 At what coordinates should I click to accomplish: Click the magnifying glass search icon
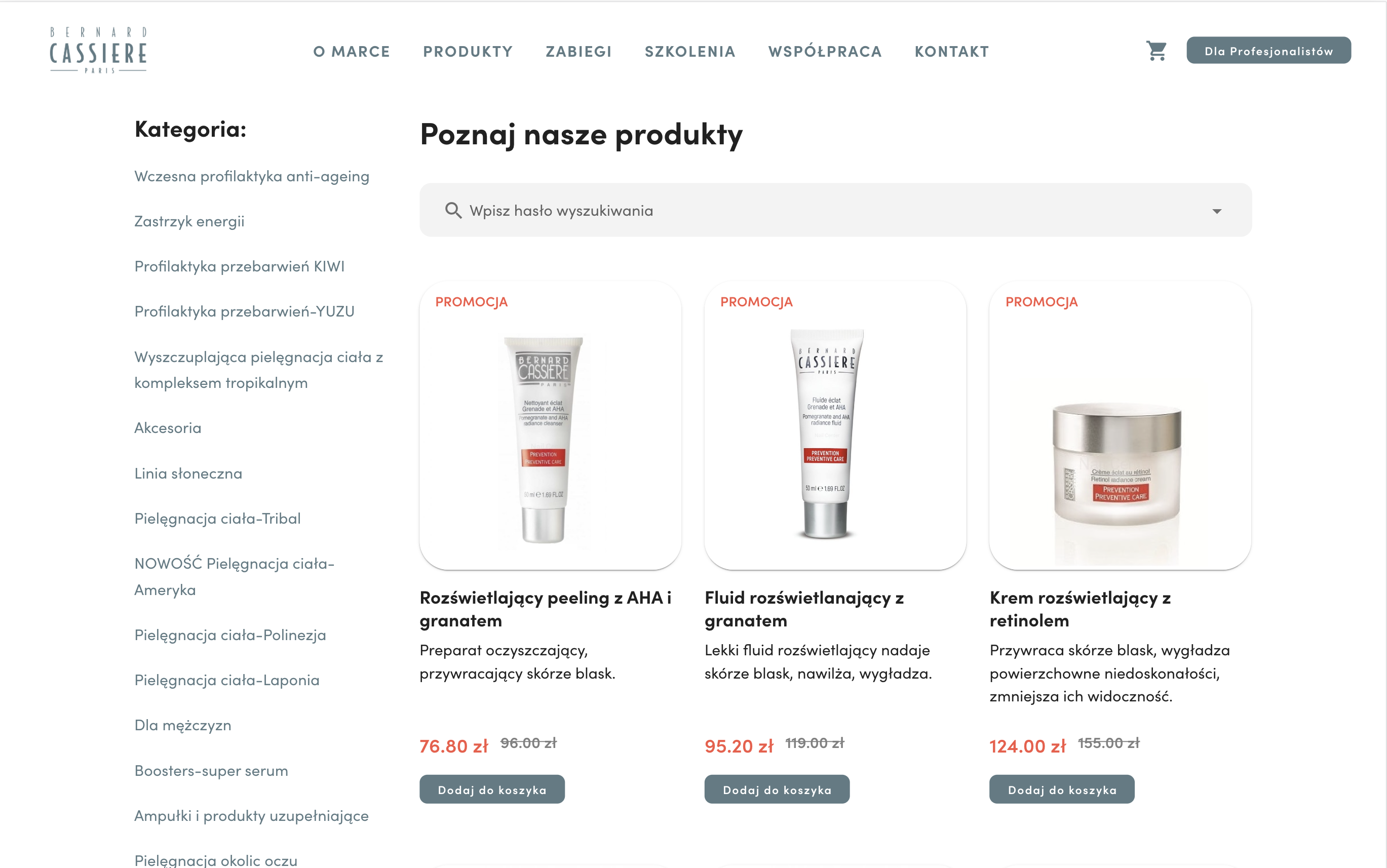click(453, 210)
